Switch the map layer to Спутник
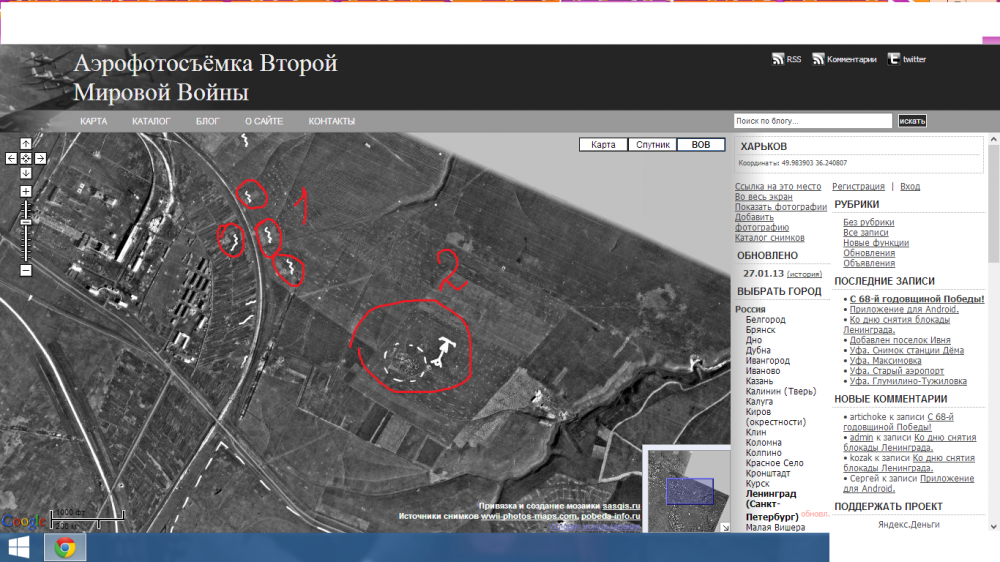Screen dimensions: 1000x562 [x=652, y=145]
